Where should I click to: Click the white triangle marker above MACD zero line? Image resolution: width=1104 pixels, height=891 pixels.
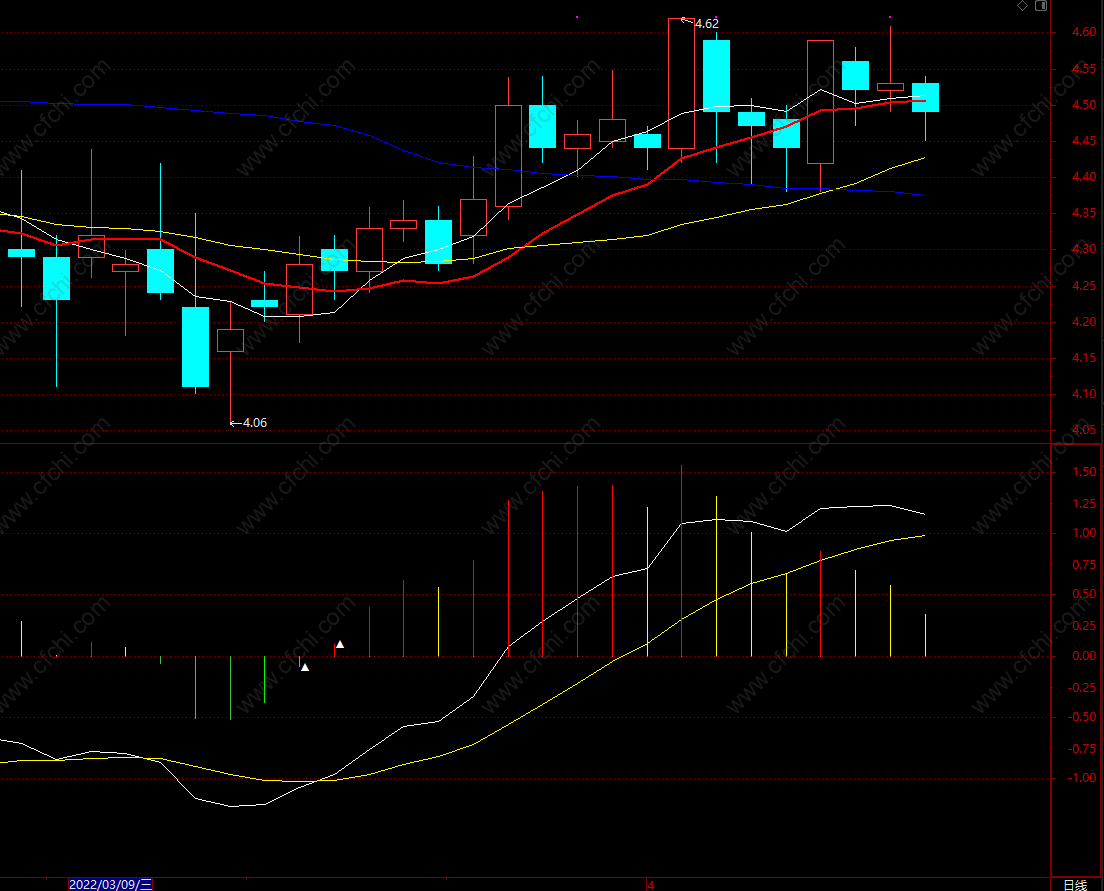click(x=340, y=644)
